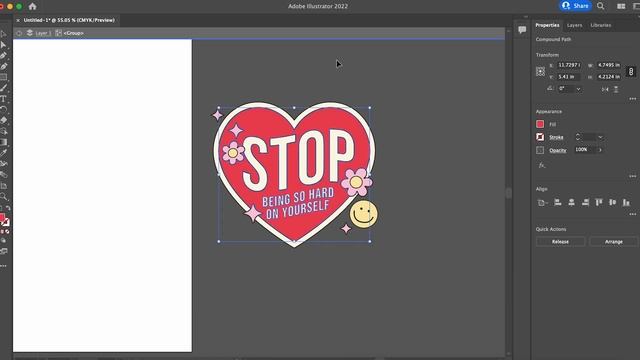This screenshot has height=360, width=640.
Task: Open the fx effects menu
Action: tap(542, 165)
